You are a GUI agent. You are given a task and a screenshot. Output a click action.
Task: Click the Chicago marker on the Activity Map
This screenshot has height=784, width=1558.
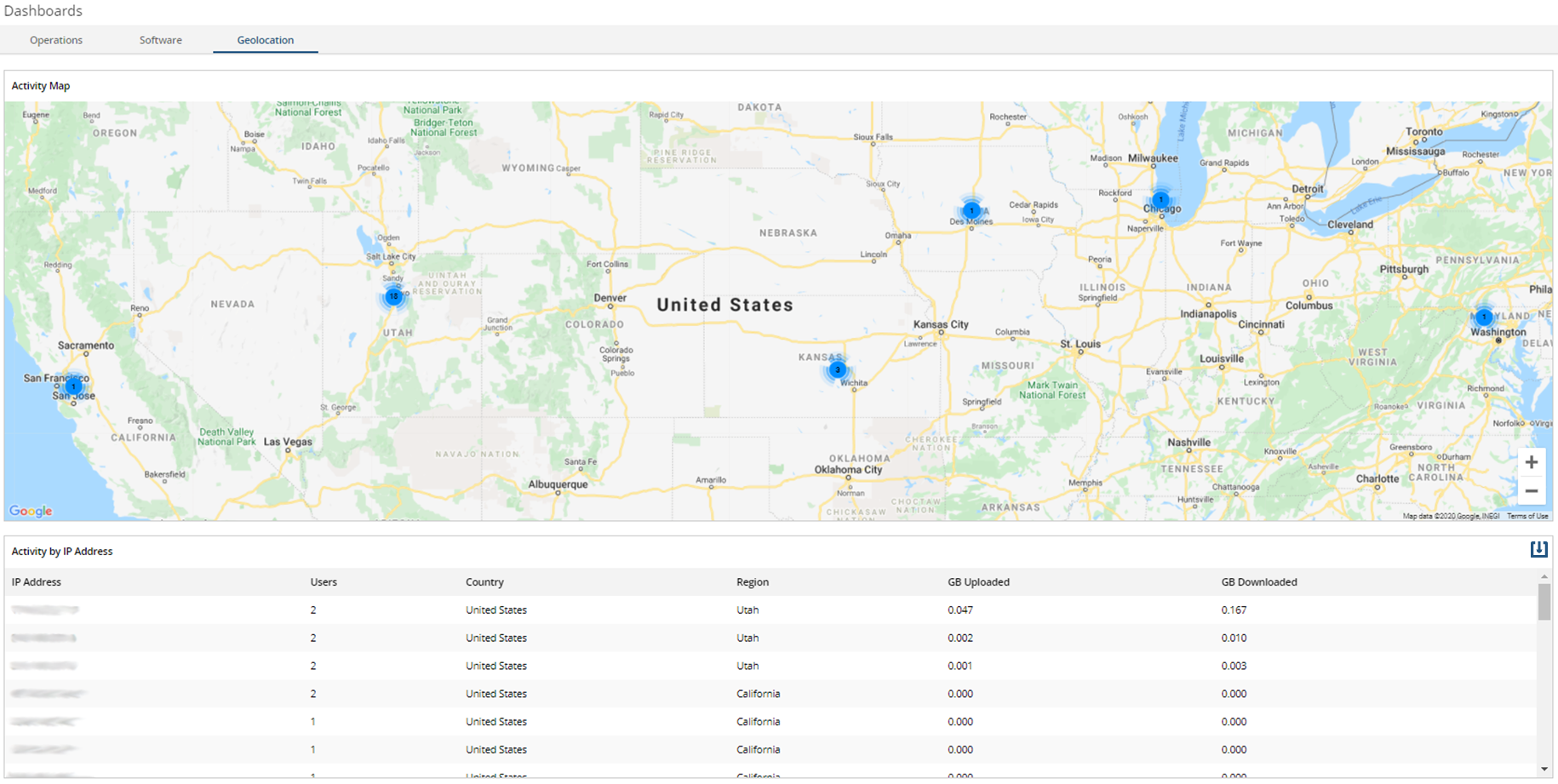(x=1160, y=199)
